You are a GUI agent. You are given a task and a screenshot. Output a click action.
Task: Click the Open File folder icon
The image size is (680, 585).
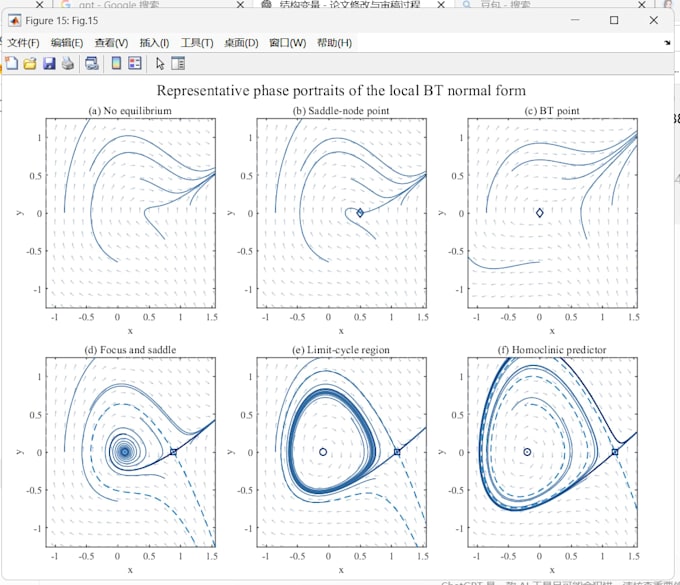tap(30, 64)
